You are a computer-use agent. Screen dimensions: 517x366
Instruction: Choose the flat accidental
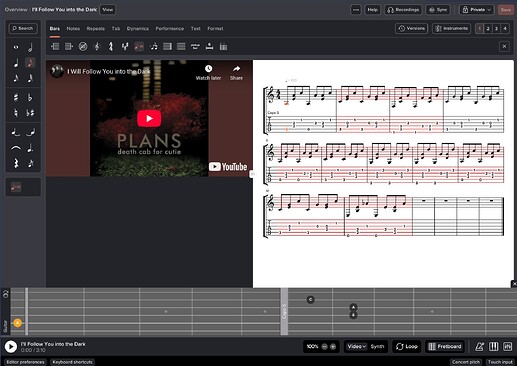[30, 97]
